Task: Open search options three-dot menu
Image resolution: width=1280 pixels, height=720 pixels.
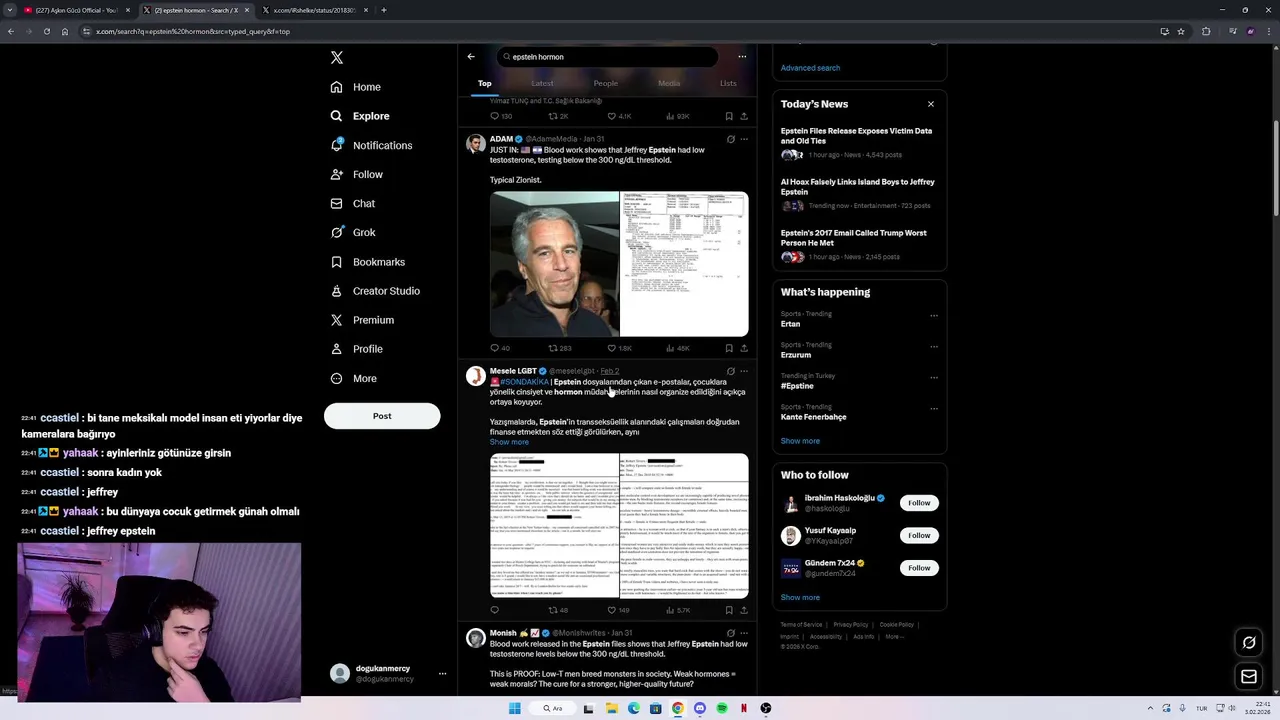Action: [742, 57]
